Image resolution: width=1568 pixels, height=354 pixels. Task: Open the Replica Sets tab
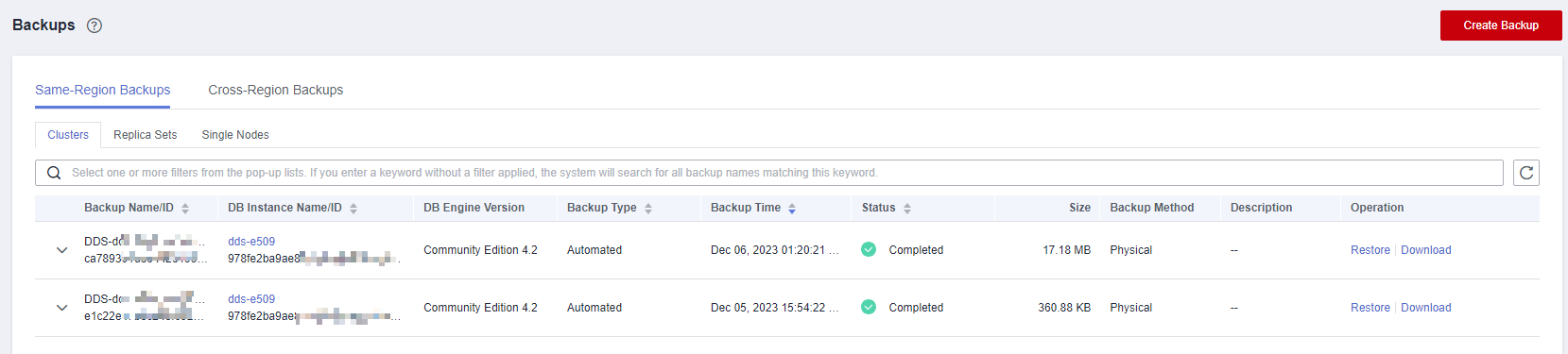[x=146, y=135]
